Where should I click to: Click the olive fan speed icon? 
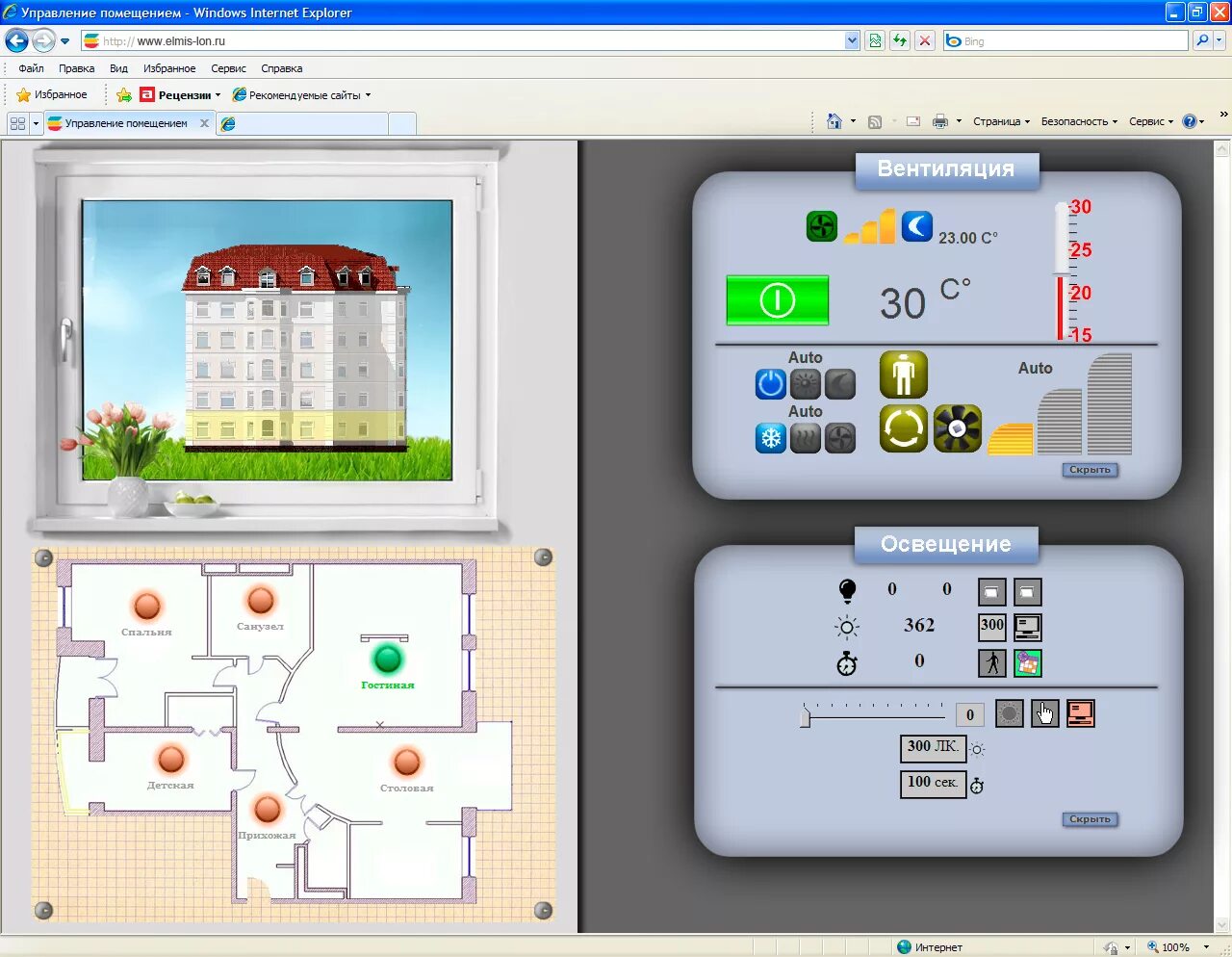tap(958, 428)
